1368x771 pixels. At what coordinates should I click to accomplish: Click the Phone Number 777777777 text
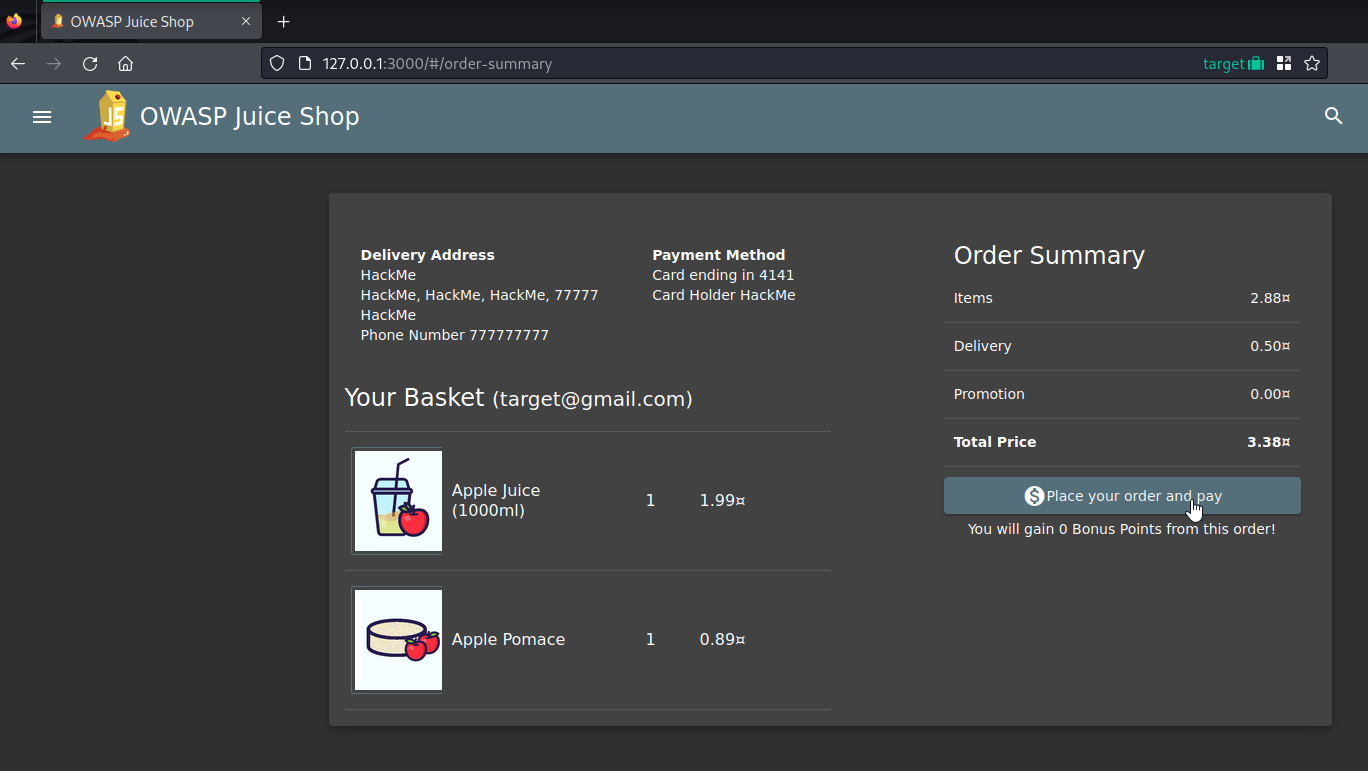pos(455,335)
